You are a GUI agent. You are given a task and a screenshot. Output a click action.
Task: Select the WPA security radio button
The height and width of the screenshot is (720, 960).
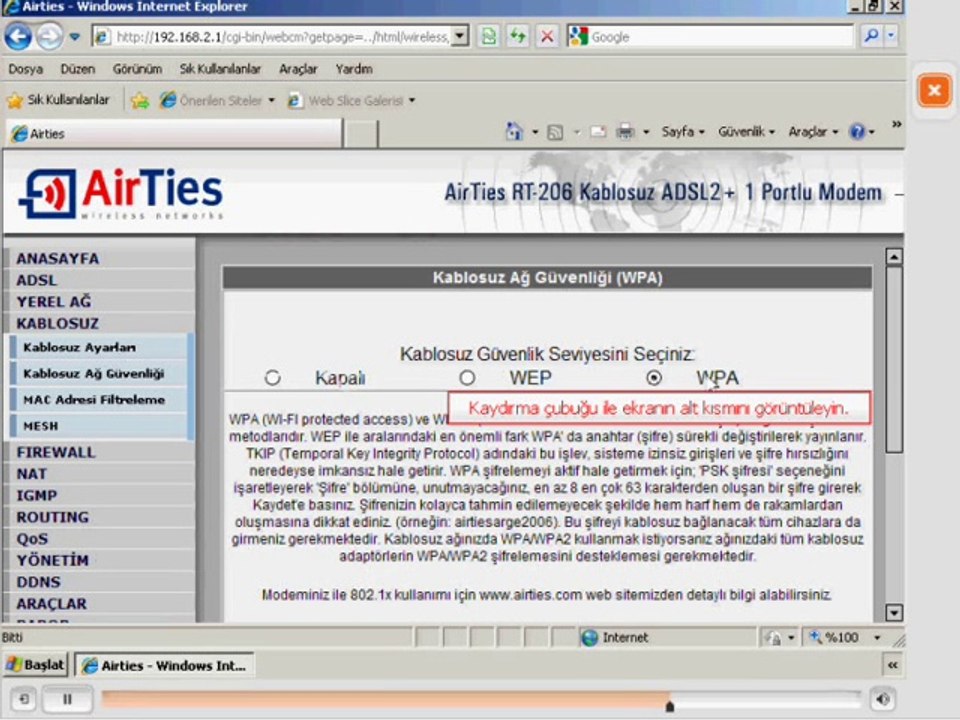tap(654, 378)
